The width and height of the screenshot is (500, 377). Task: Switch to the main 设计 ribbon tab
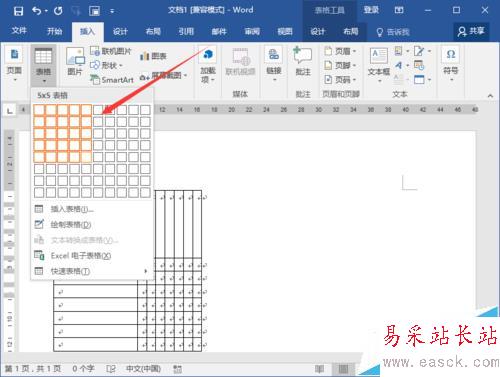(120, 32)
